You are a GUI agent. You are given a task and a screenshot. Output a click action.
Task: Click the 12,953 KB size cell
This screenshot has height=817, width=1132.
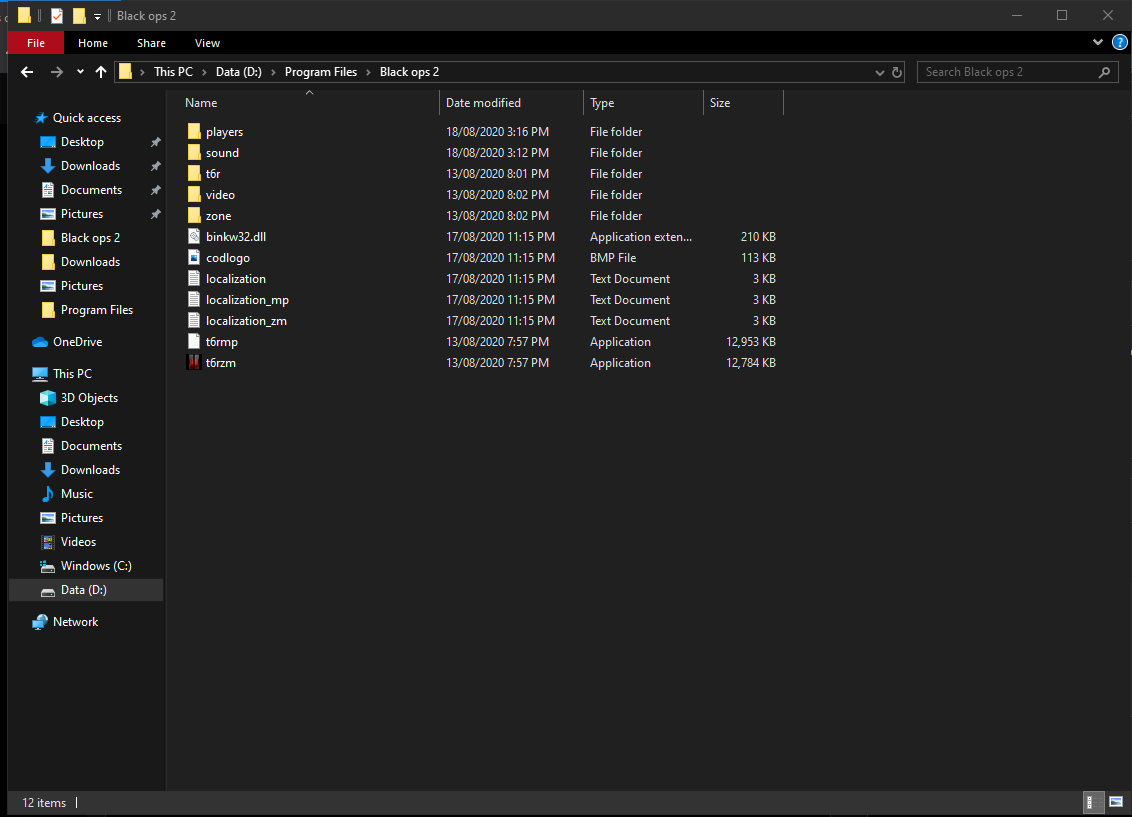751,342
